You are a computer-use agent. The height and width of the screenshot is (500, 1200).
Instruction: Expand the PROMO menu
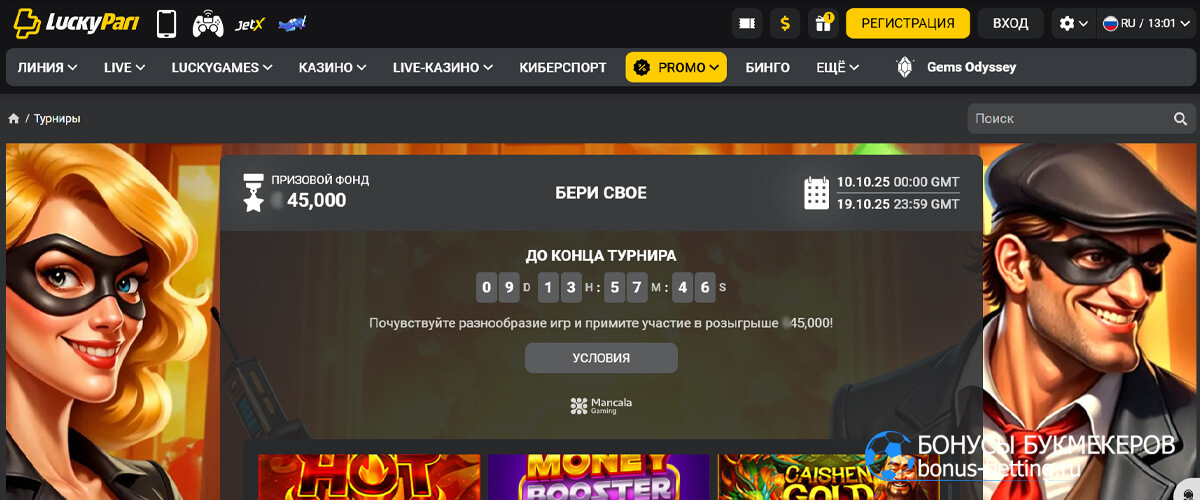(676, 68)
